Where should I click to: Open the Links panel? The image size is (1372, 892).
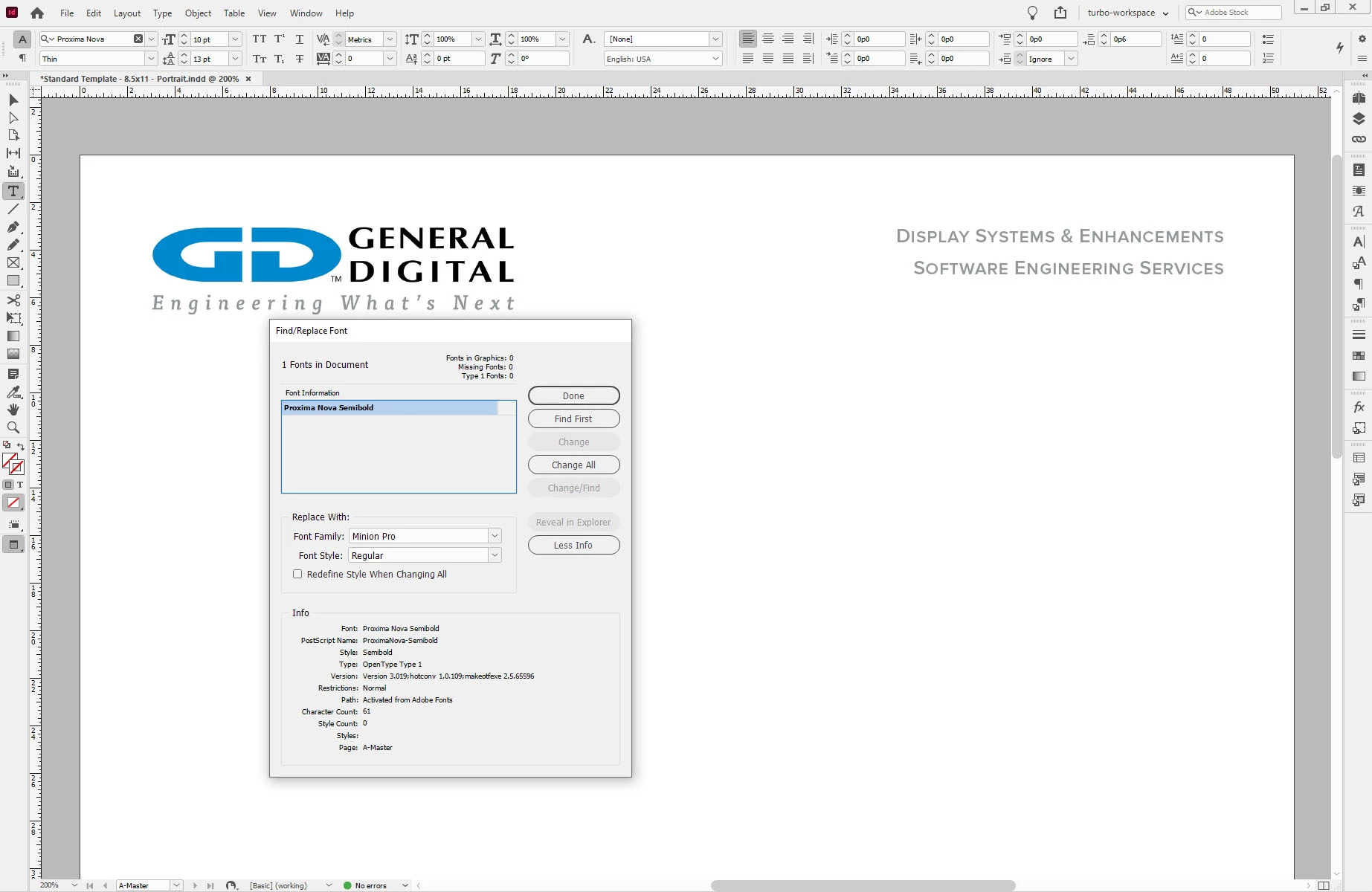click(x=1359, y=139)
